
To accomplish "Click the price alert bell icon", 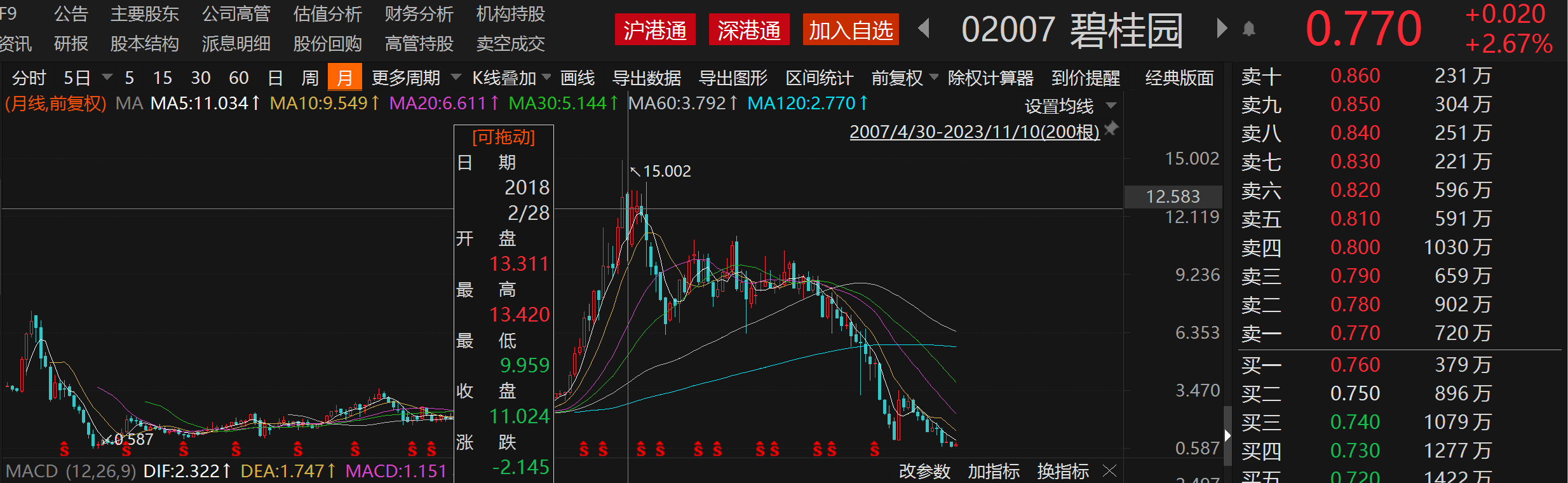I will (x=1249, y=29).
